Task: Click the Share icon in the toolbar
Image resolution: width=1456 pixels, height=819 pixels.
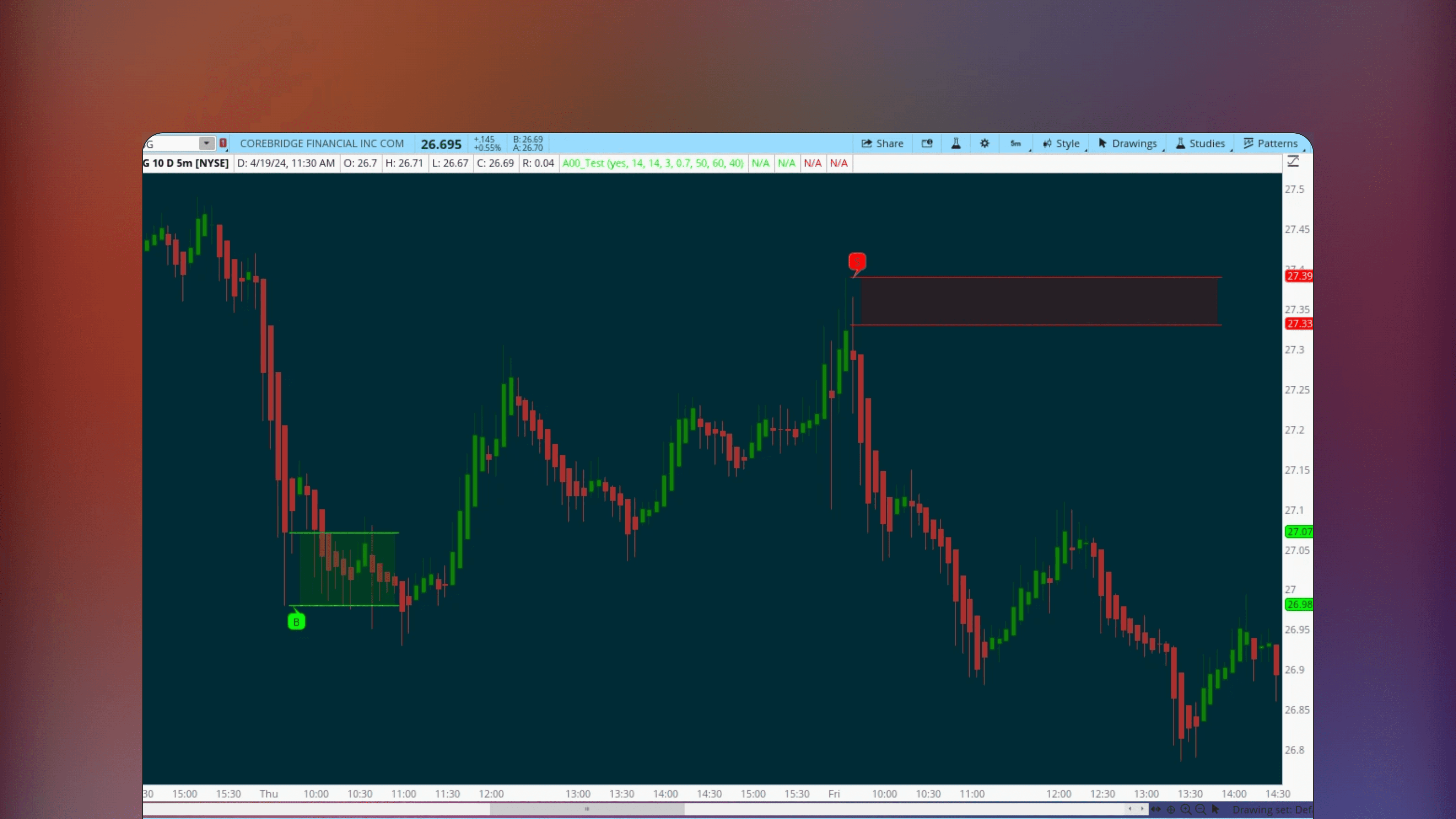Action: click(883, 144)
